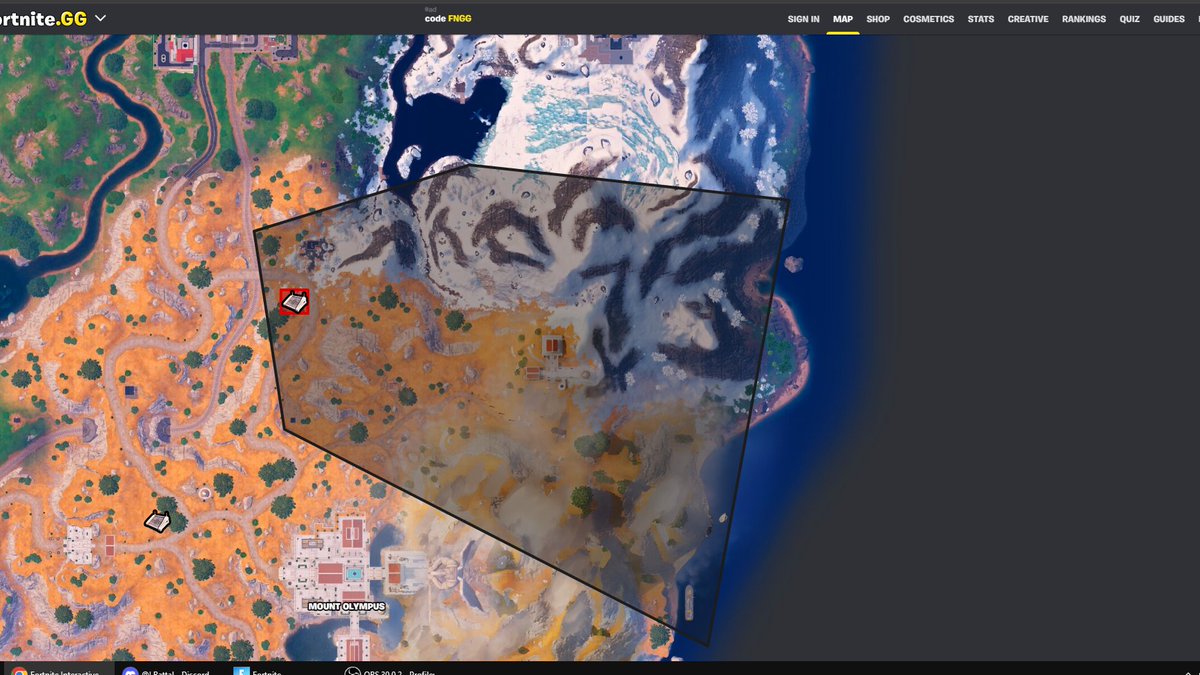Image resolution: width=1200 pixels, height=675 pixels.
Task: Click the red-highlighted book marker on the map
Action: [294, 301]
